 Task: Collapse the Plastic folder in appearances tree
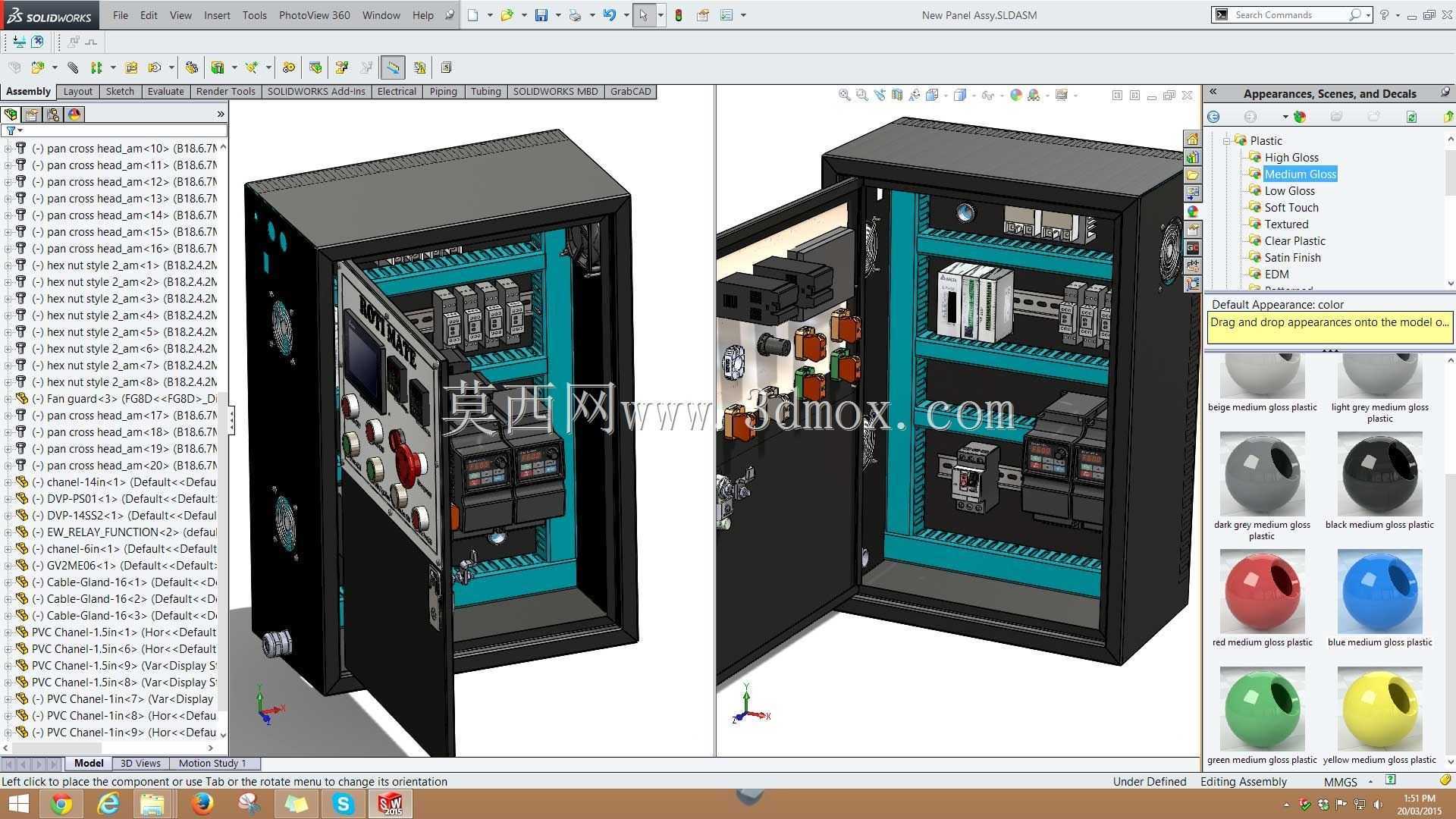pyautogui.click(x=1225, y=140)
